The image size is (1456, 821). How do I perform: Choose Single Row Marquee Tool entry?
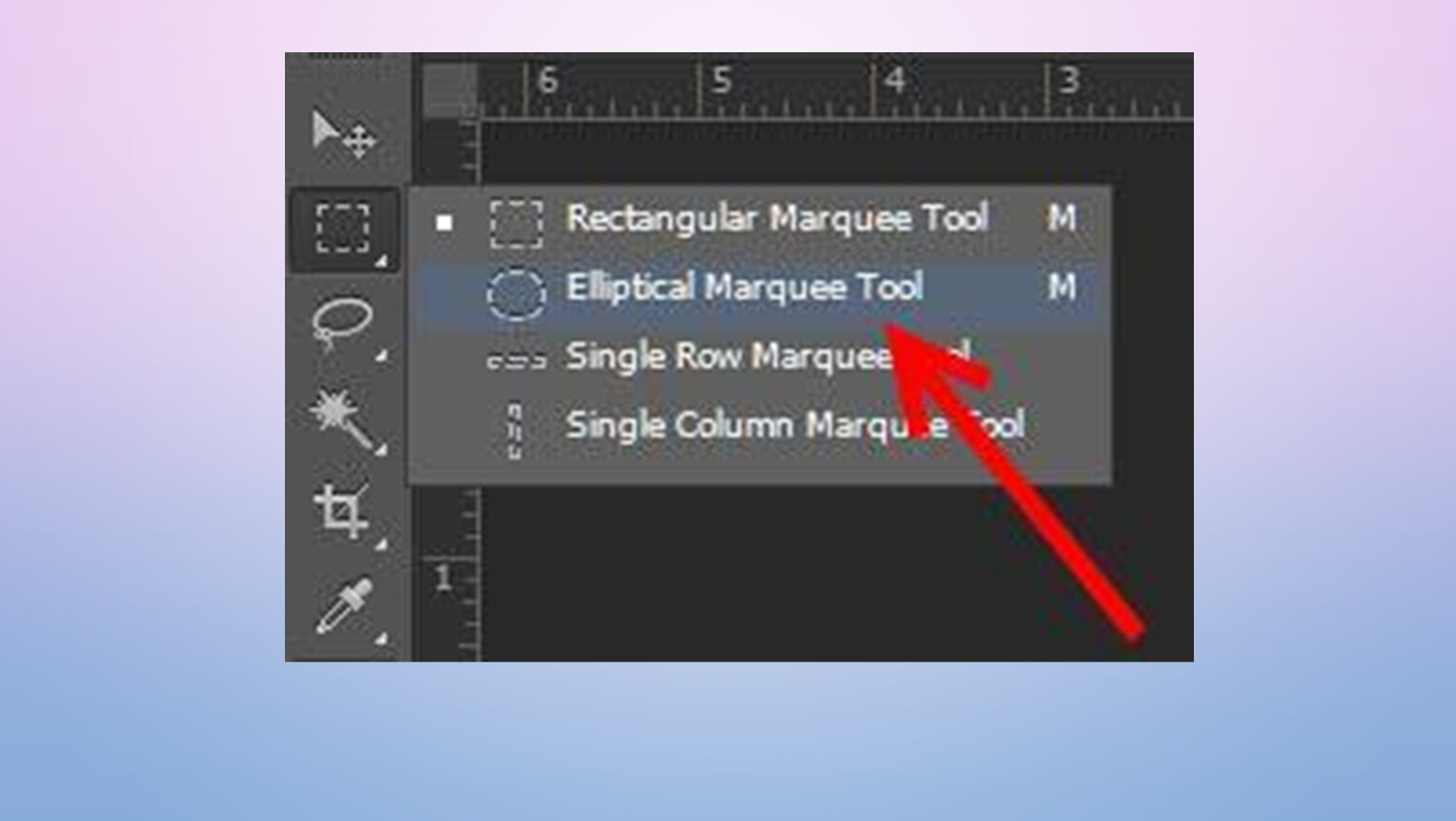coord(760,357)
